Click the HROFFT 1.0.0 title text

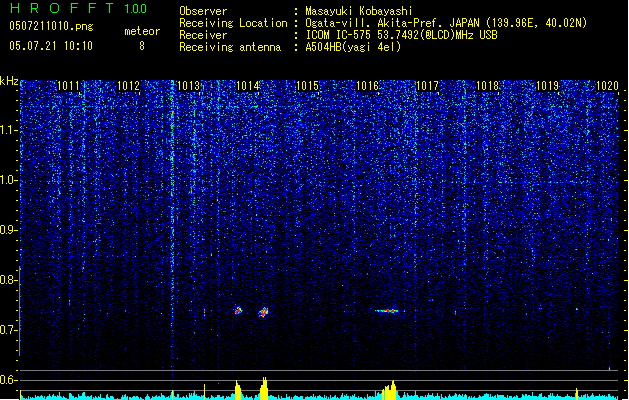pyautogui.click(x=78, y=8)
